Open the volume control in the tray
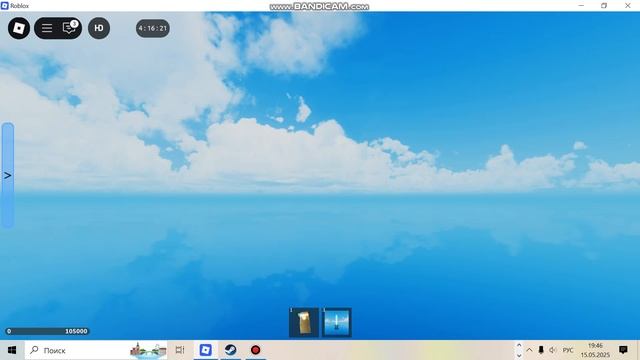This screenshot has width=640, height=360. pyautogui.click(x=553, y=350)
